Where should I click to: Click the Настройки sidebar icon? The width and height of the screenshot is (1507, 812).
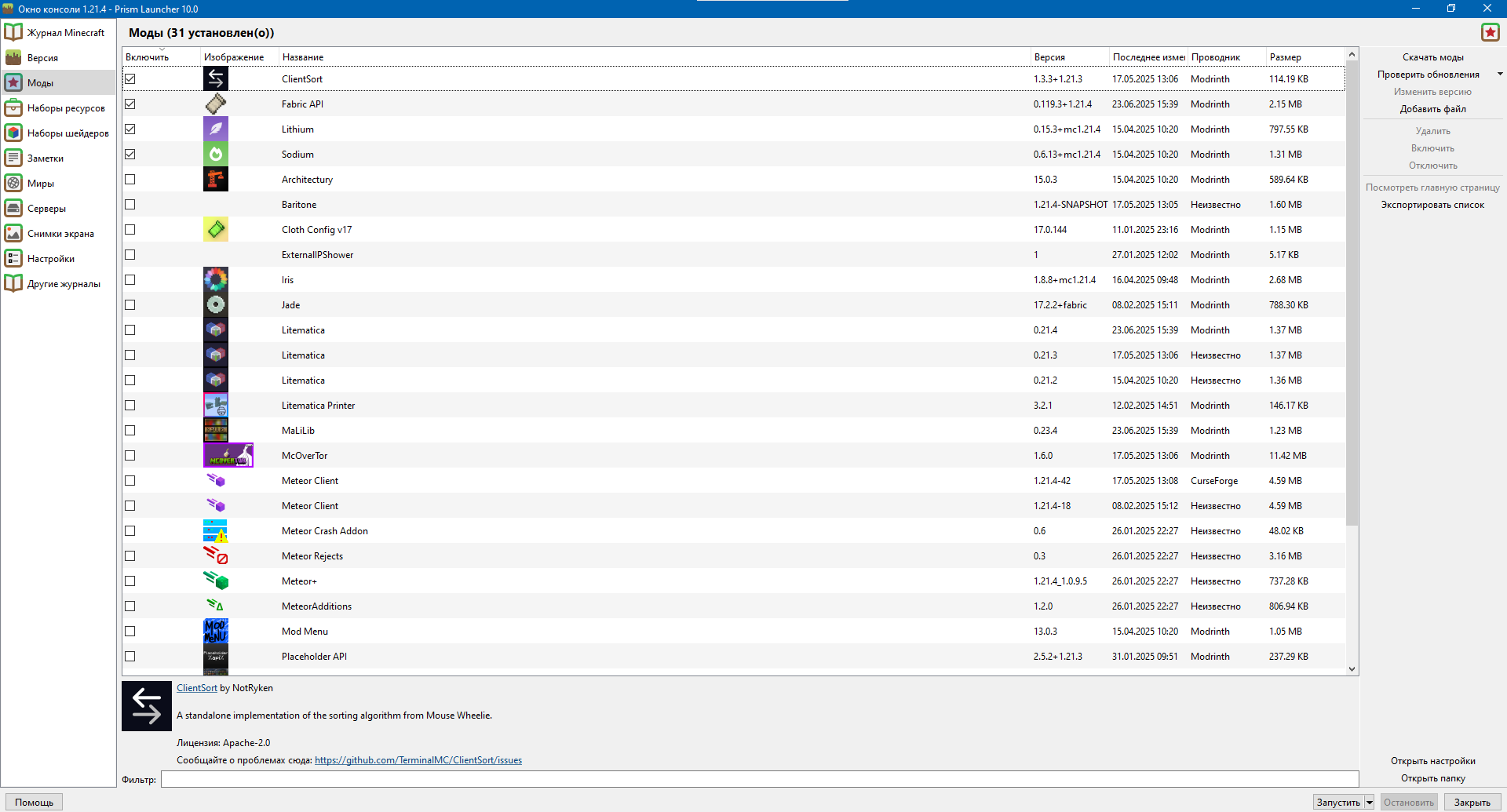pyautogui.click(x=13, y=258)
